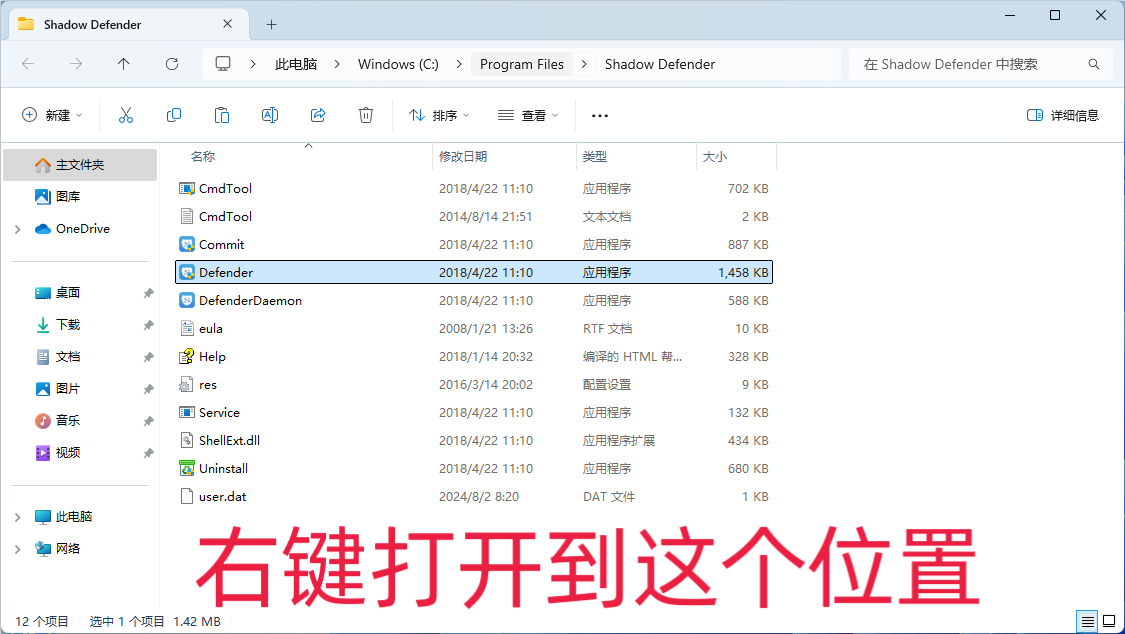This screenshot has height=634, width=1125.
Task: Sort by 名称 column header
Action: tap(203, 156)
